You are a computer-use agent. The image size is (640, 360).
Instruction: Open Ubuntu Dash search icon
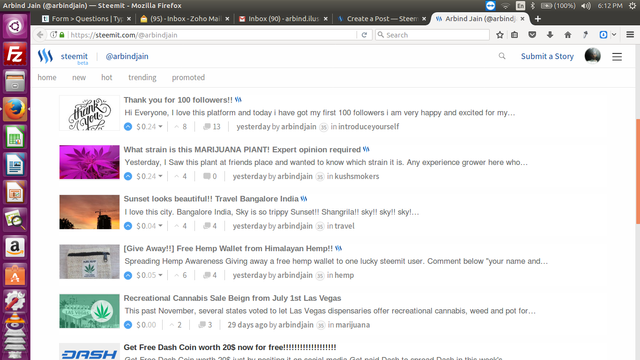(15, 27)
